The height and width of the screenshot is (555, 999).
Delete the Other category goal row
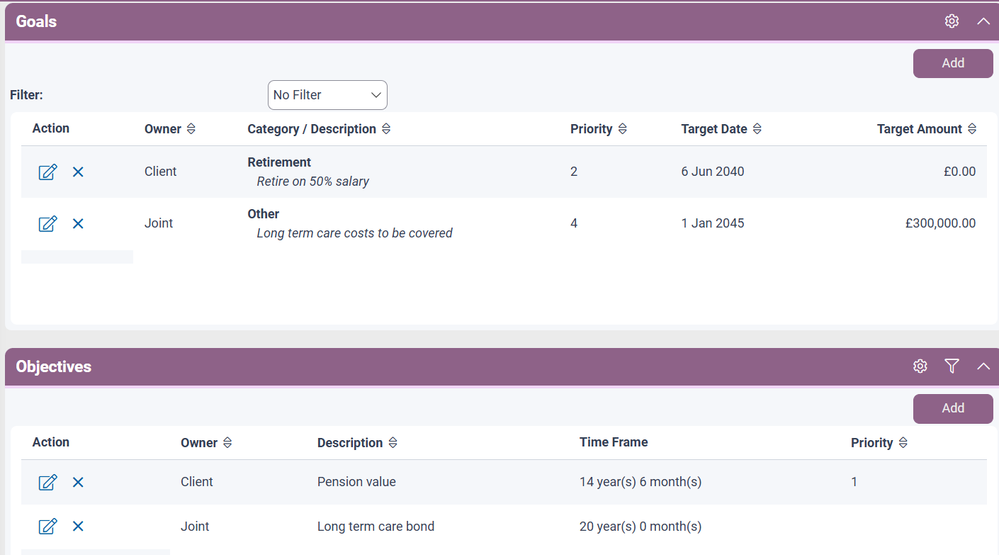click(78, 224)
